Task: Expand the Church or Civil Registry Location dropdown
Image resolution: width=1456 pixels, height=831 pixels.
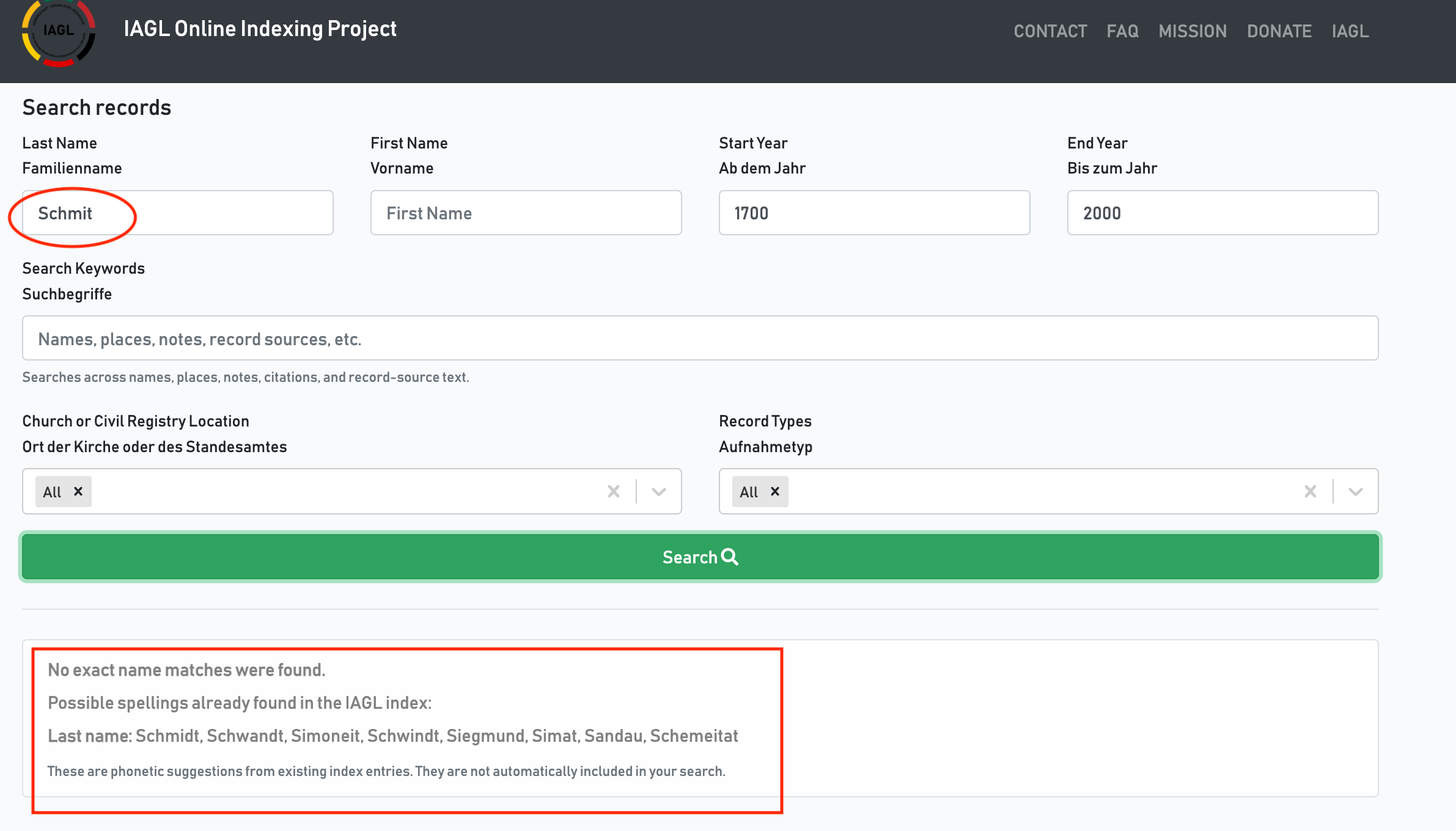Action: click(x=659, y=491)
